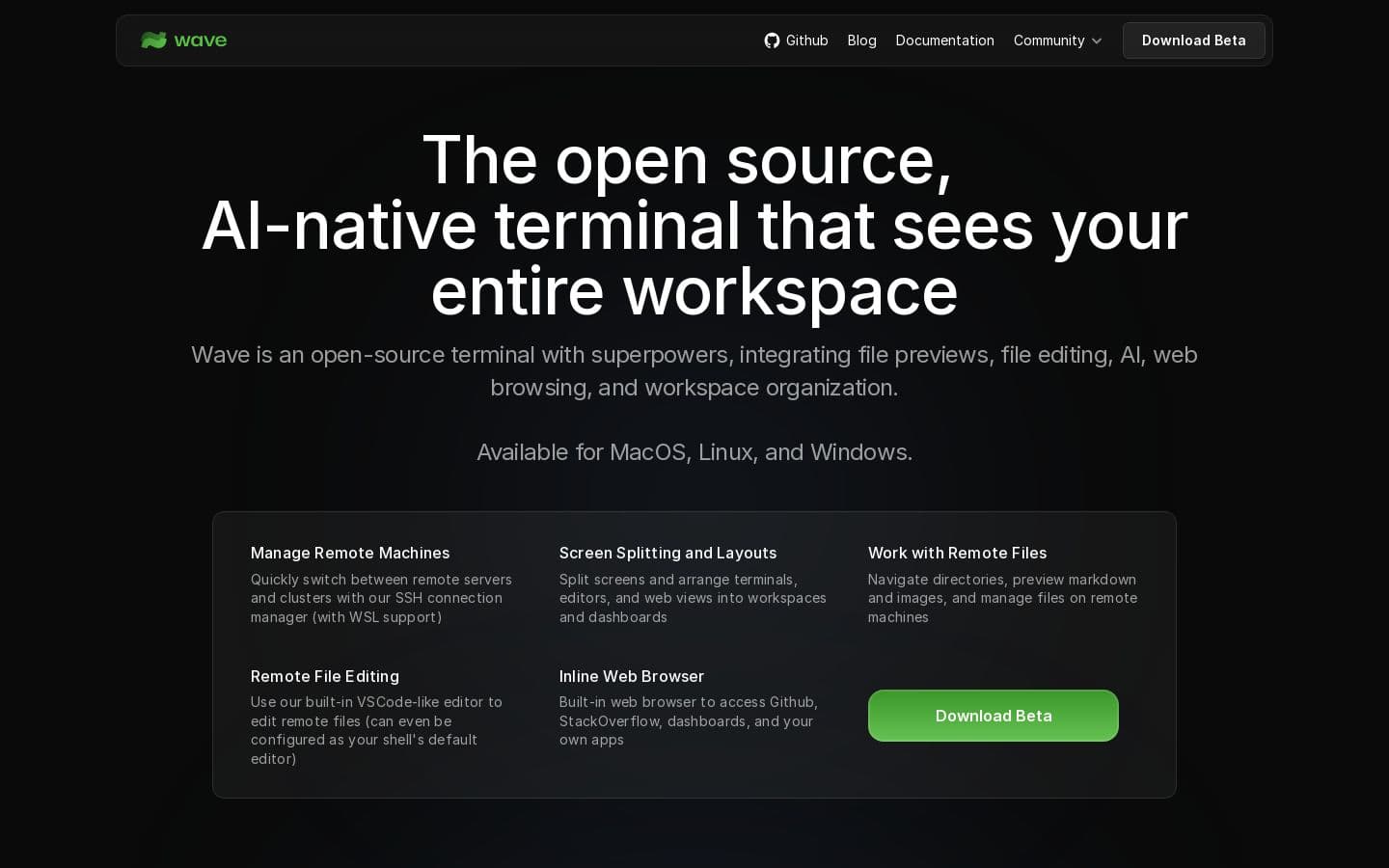This screenshot has height=868, width=1389.
Task: Click the 'Inline Web Browser' feature title
Action: point(632,676)
